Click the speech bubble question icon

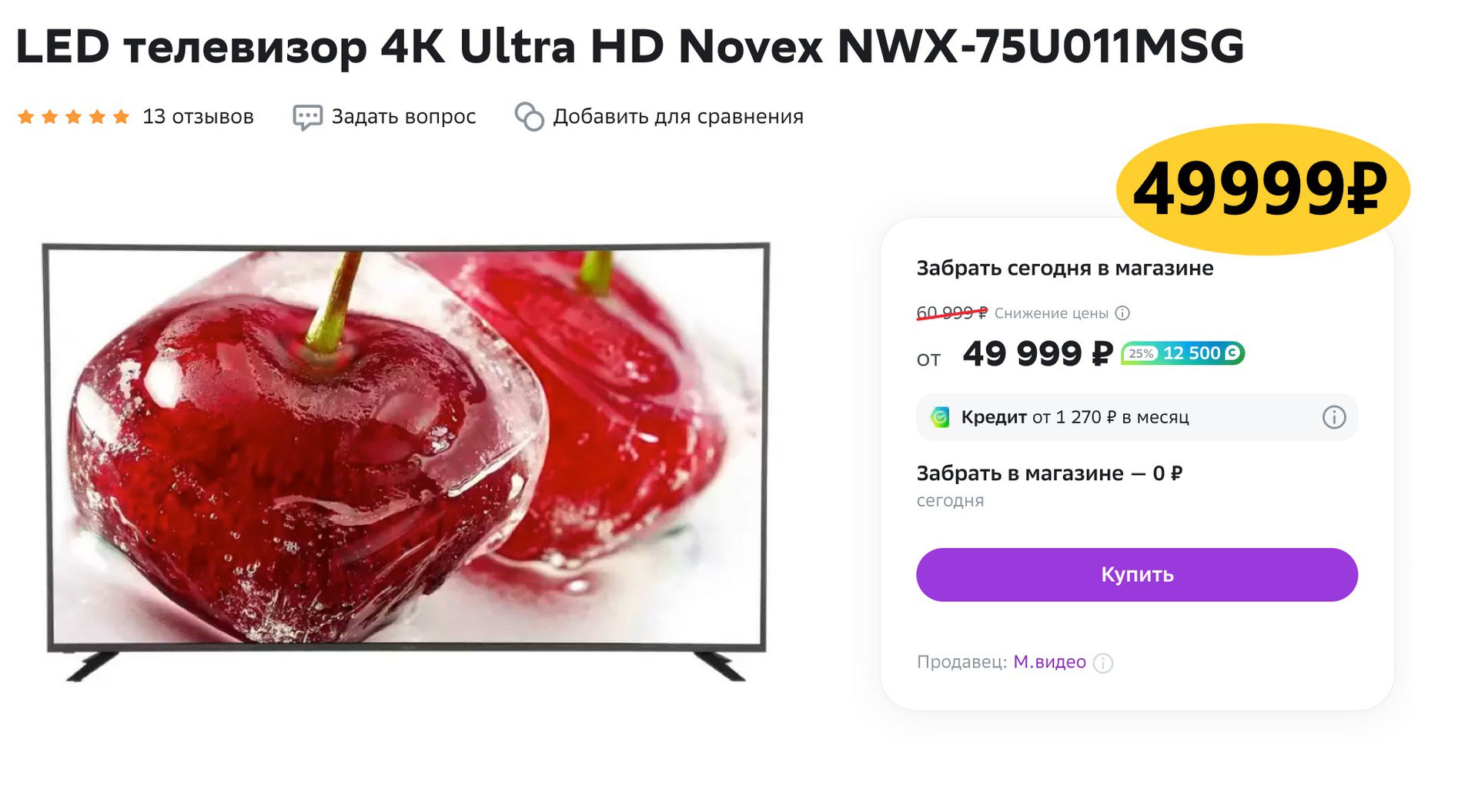pyautogui.click(x=307, y=118)
